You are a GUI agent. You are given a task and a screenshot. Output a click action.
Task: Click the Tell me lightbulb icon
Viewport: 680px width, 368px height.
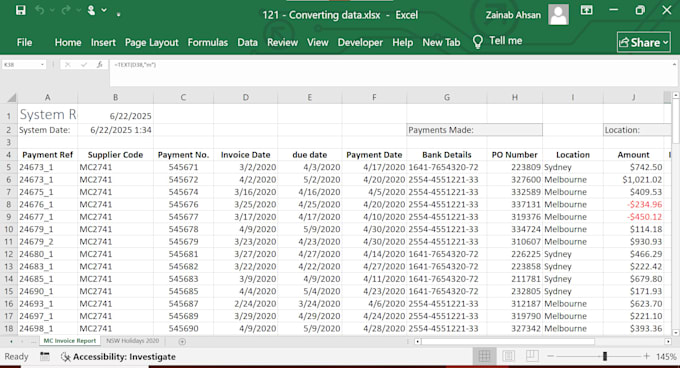point(477,42)
